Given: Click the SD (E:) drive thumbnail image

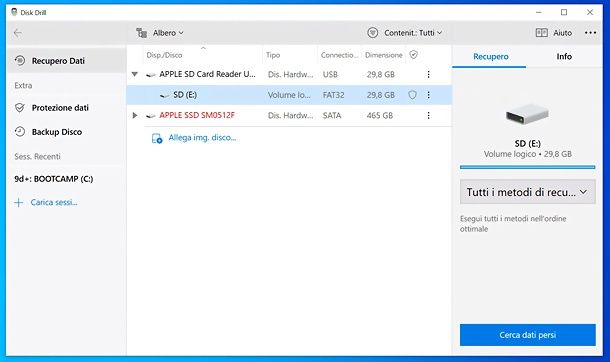Looking at the screenshot, I should pyautogui.click(x=527, y=114).
